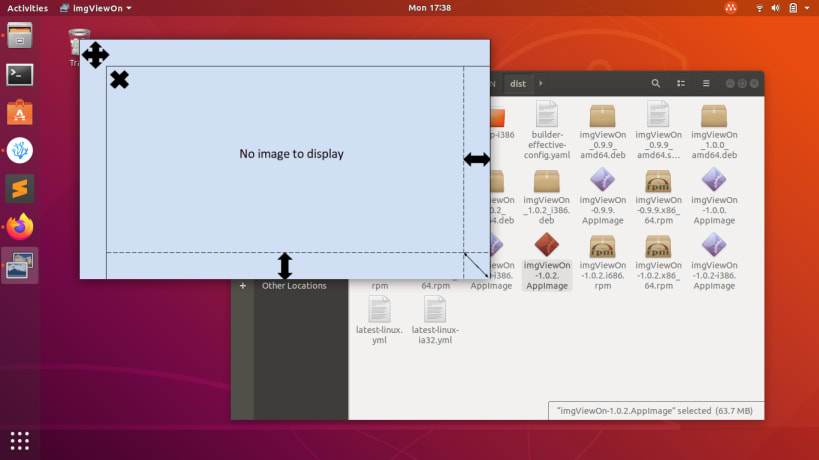This screenshot has height=460, width=819.
Task: Select imgViewOn-1.0.2.i686.rpm package
Action: (602, 262)
